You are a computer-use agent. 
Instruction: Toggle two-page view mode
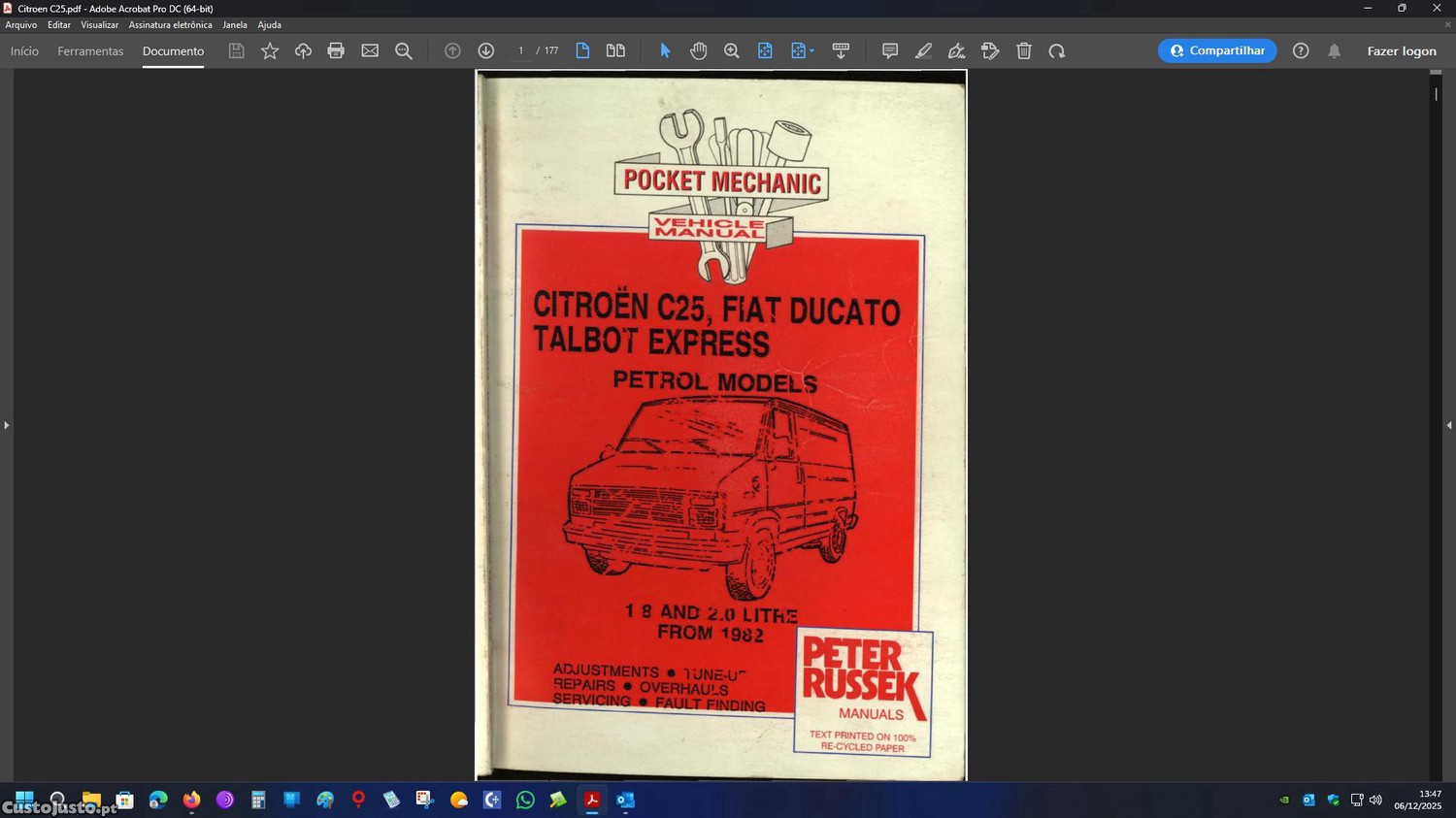pyautogui.click(x=615, y=50)
